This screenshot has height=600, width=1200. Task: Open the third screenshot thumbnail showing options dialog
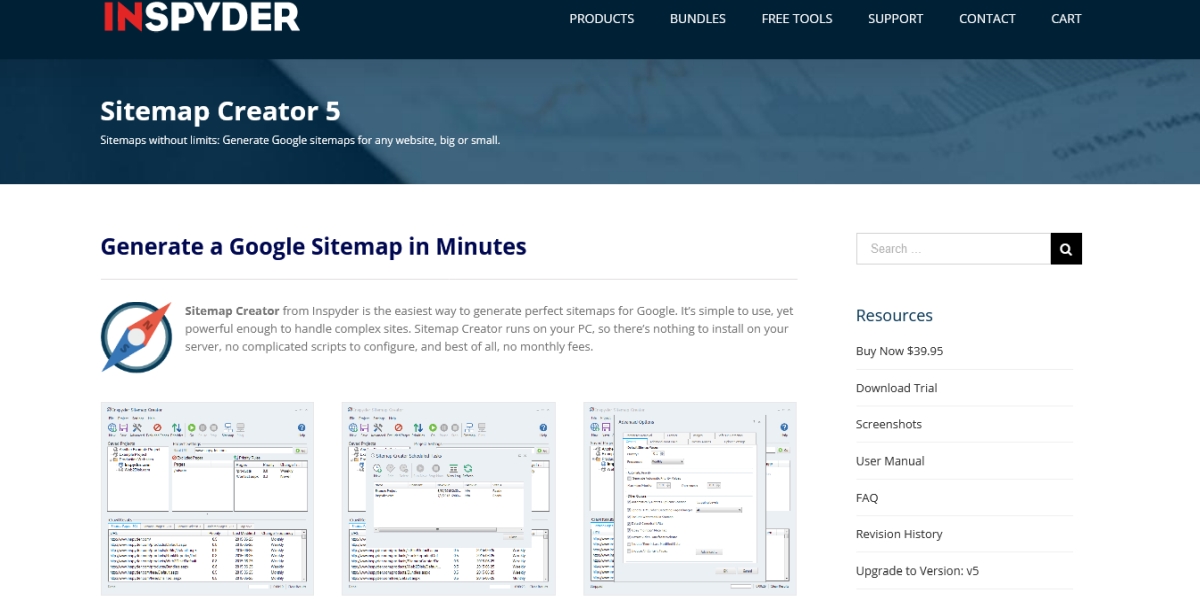click(690, 498)
